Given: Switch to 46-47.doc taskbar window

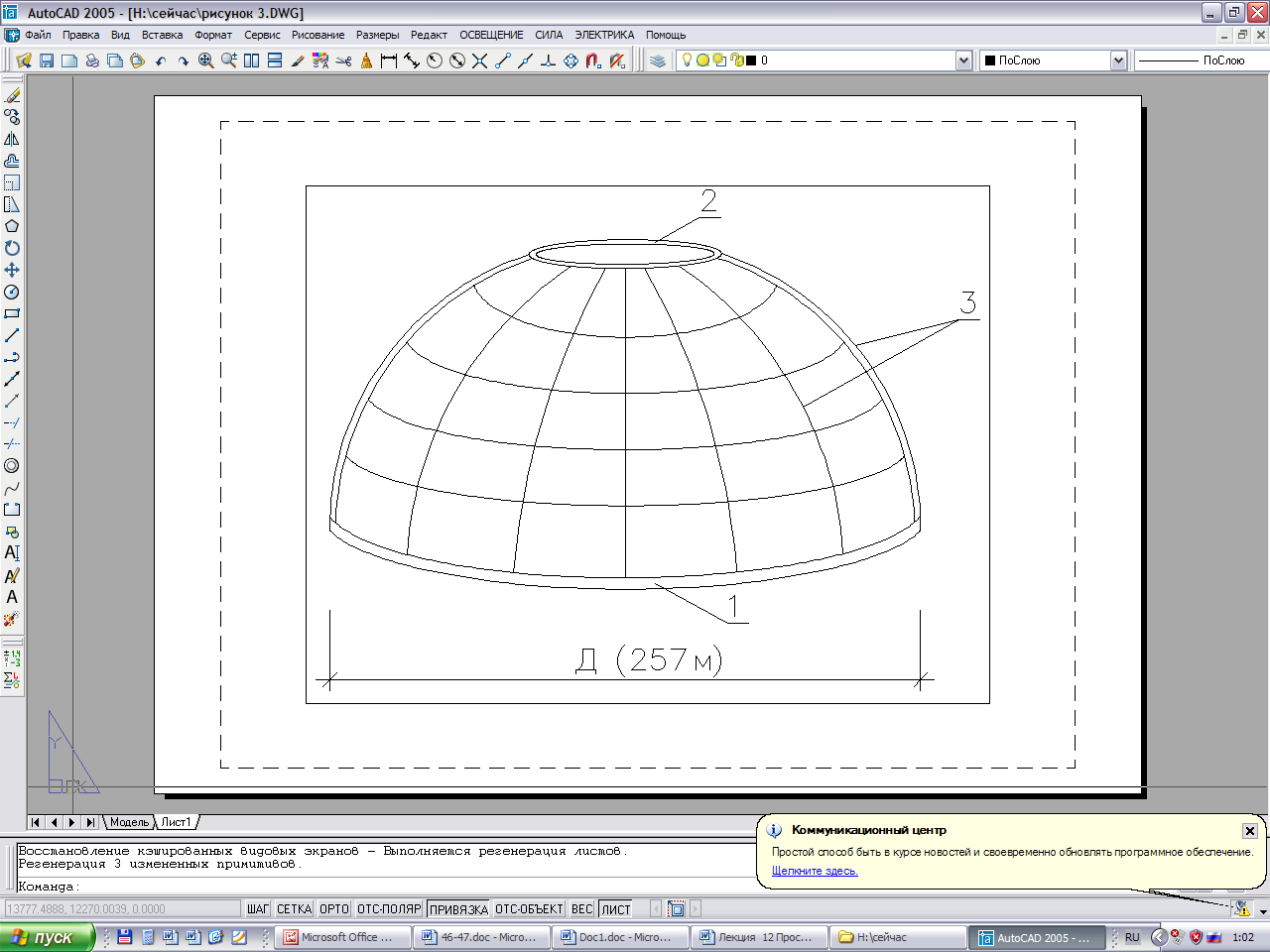Looking at the screenshot, I should click(481, 937).
